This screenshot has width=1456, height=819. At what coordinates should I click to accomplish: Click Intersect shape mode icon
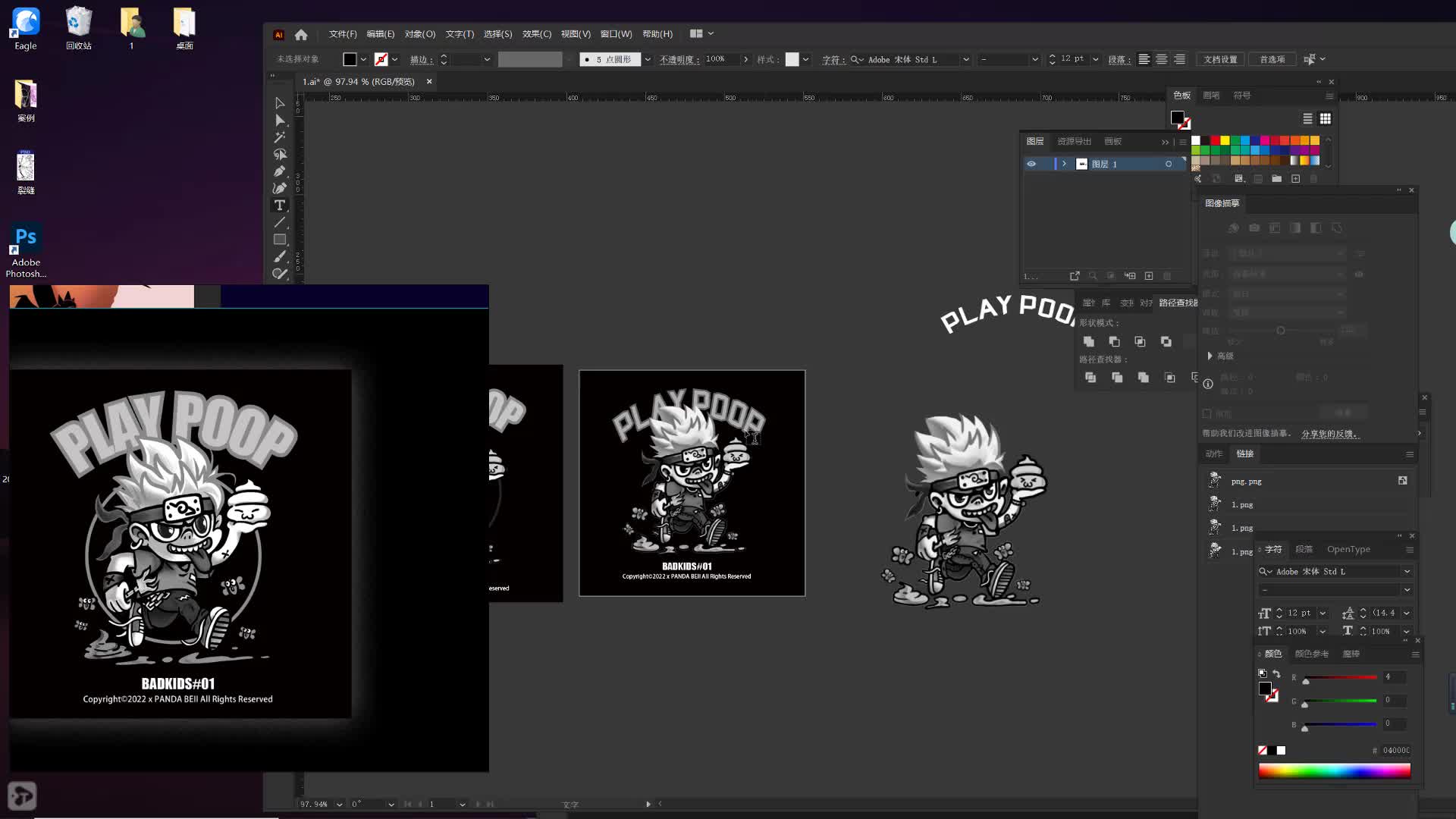pyautogui.click(x=1140, y=342)
